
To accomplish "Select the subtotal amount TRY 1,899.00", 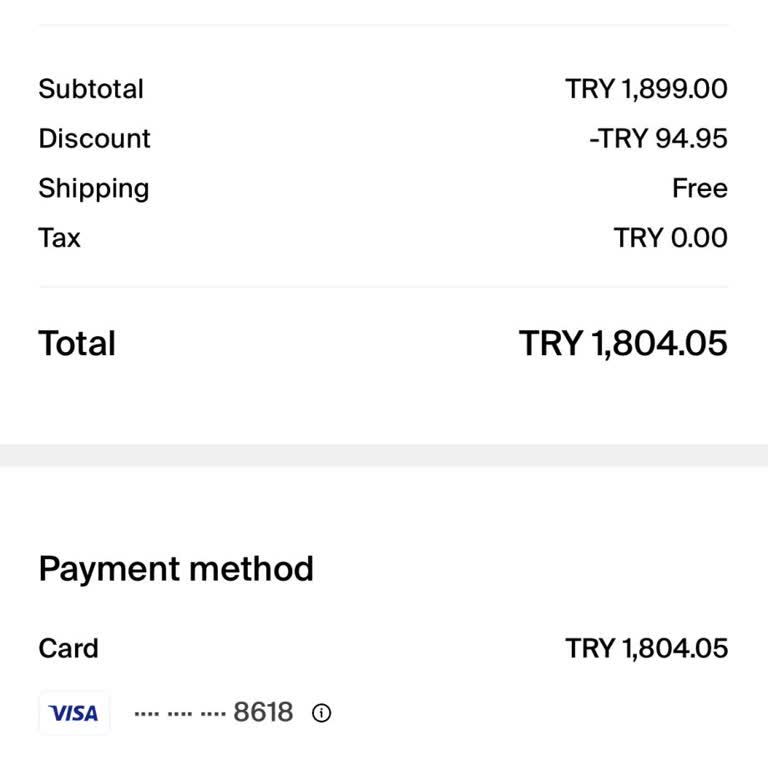I will (646, 89).
